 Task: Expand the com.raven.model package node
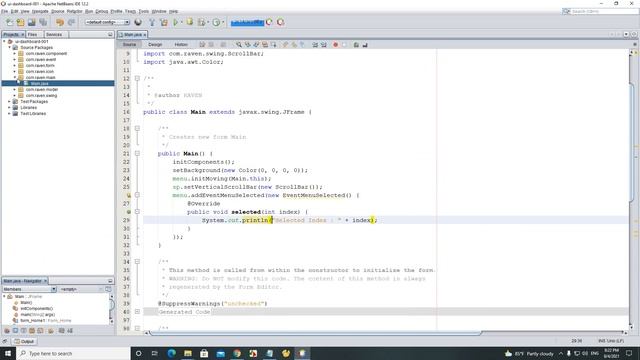coord(15,89)
